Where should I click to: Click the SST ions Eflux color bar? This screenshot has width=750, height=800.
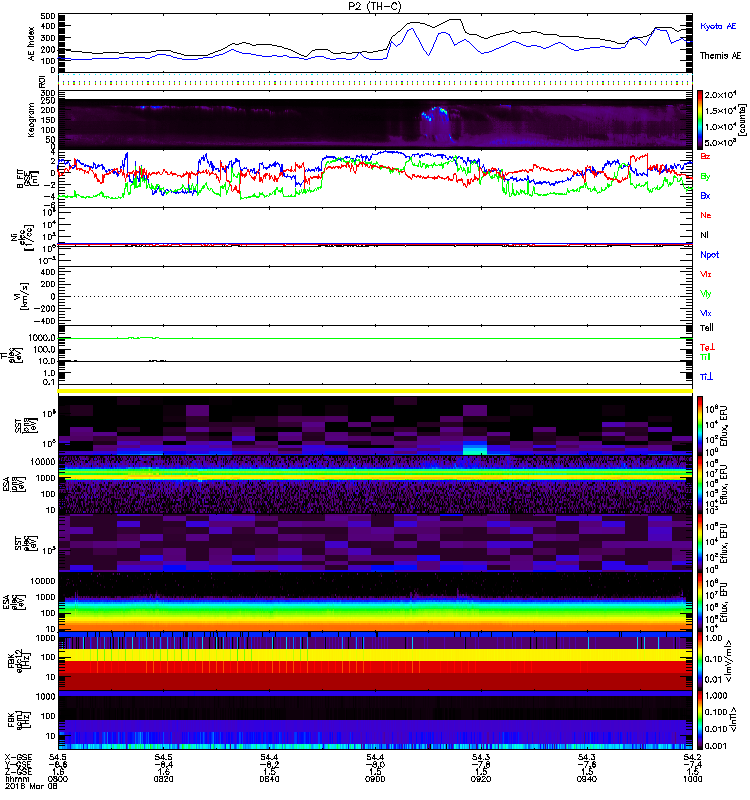700,426
